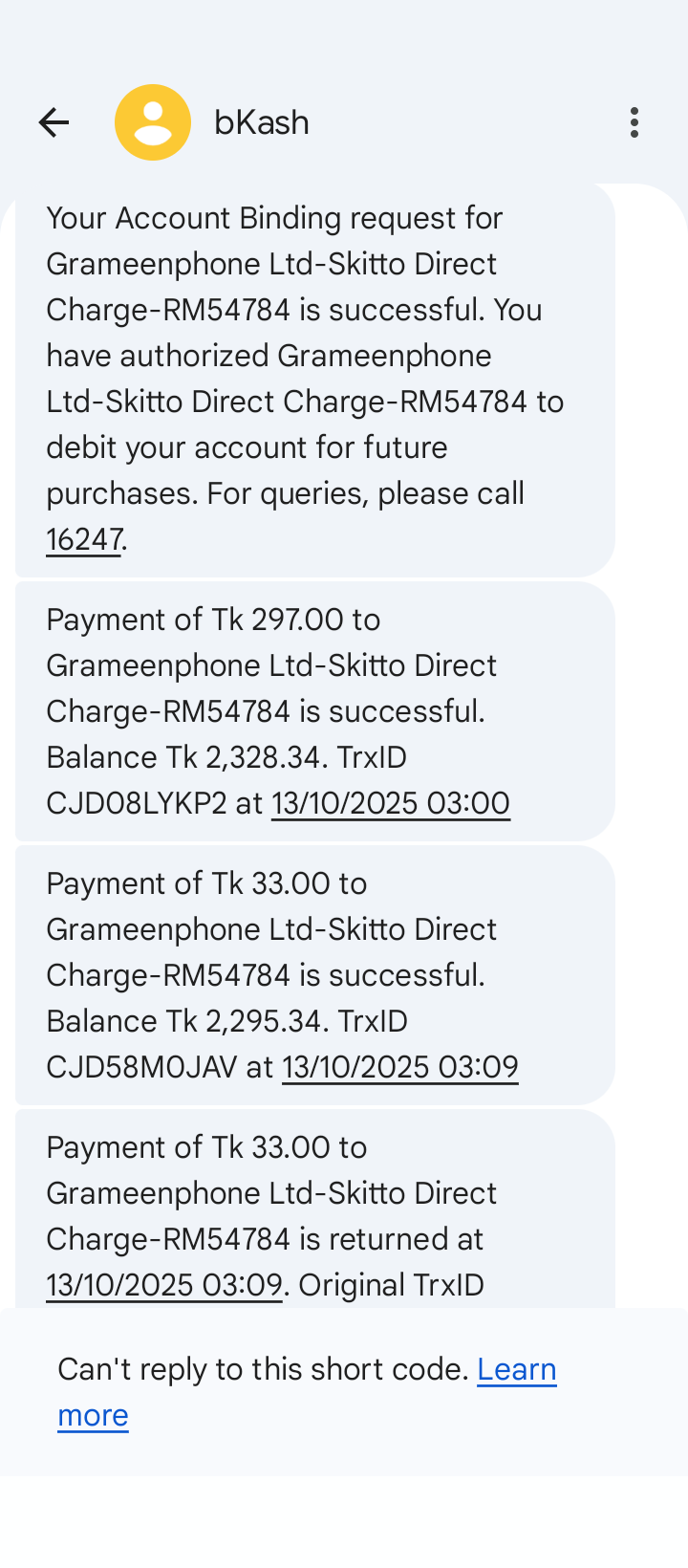Open the three-dot more options menu
688x1568 pixels.
click(634, 122)
